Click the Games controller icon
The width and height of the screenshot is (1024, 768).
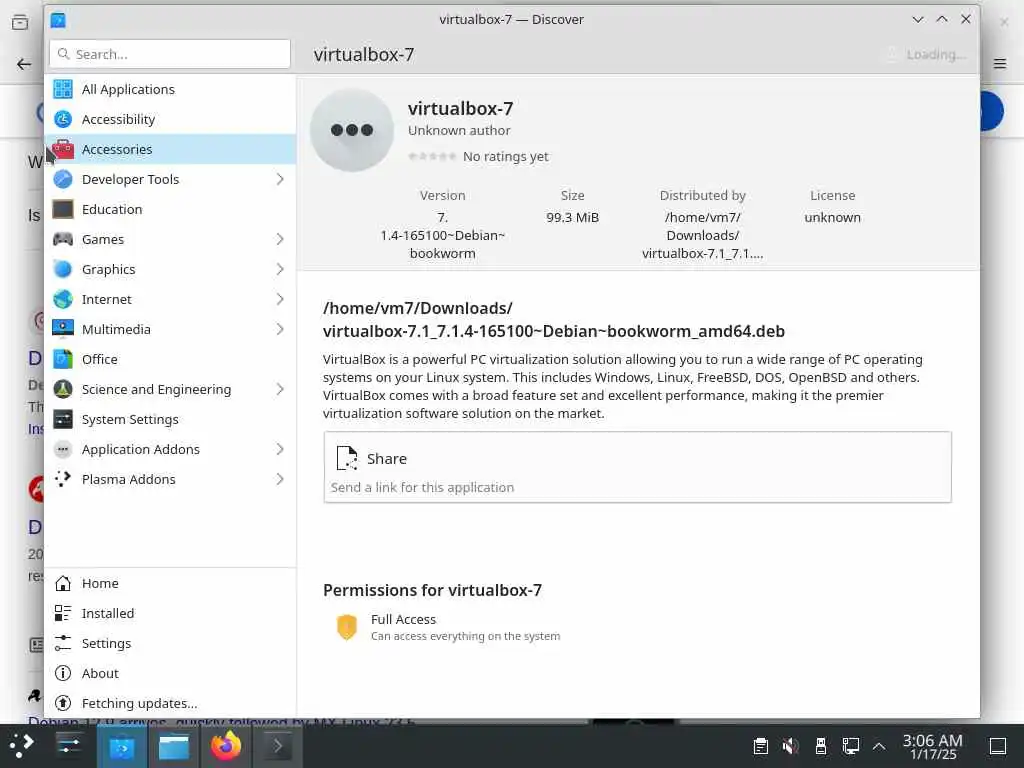[x=63, y=239]
